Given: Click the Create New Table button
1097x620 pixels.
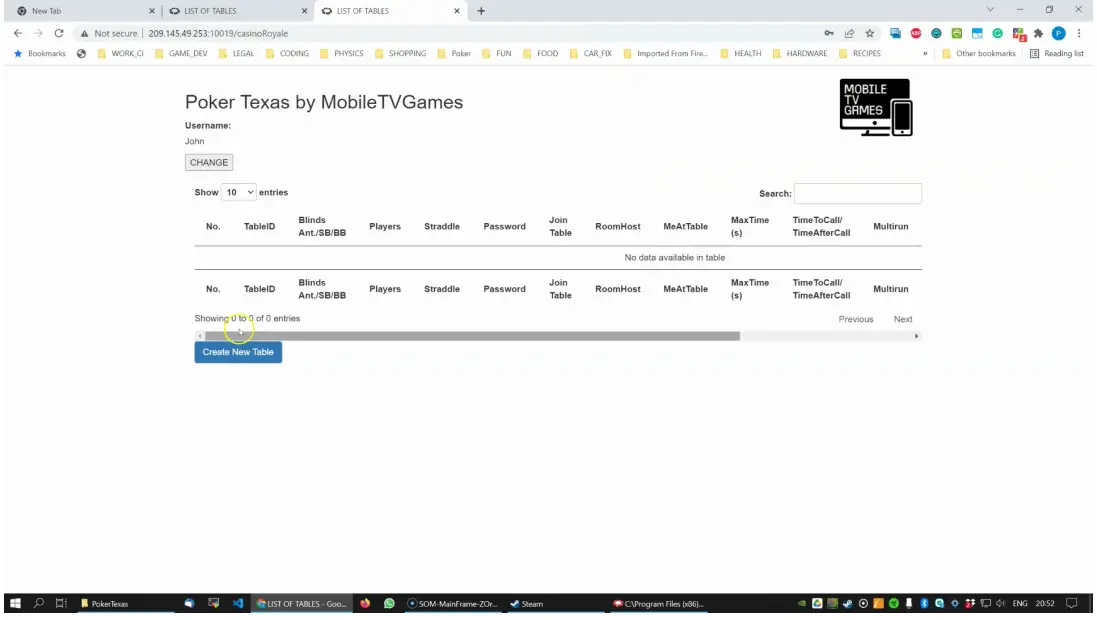Looking at the screenshot, I should coord(238,352).
